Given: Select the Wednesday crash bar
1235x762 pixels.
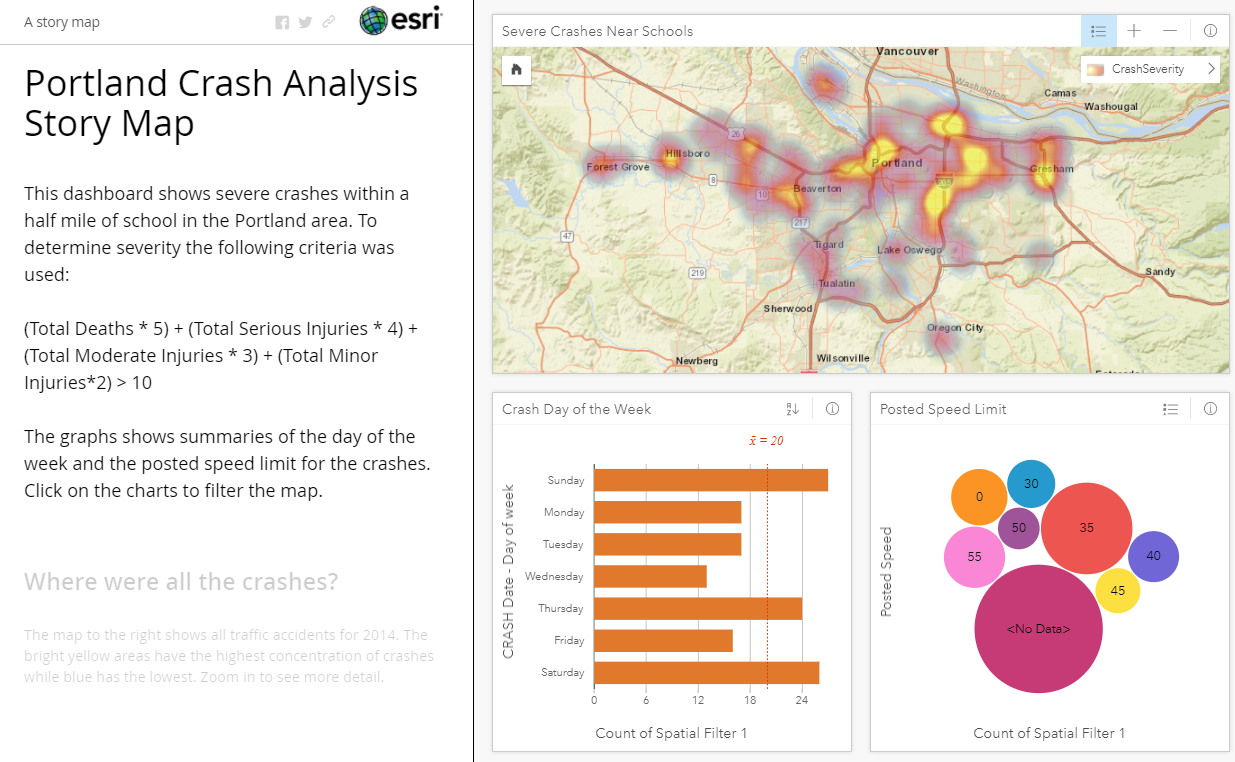Looking at the screenshot, I should point(650,576).
